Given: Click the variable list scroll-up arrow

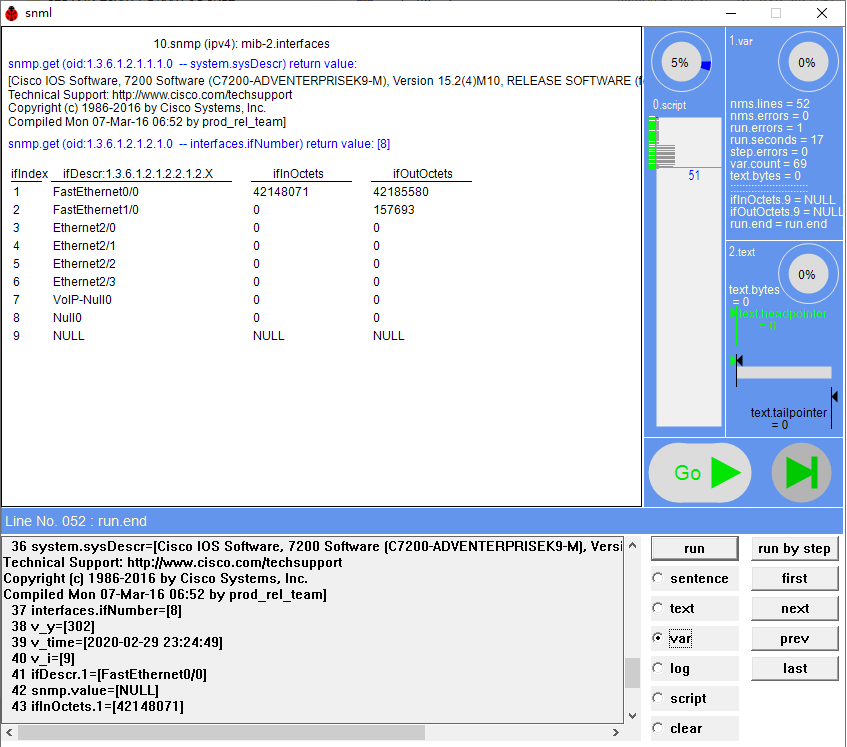Looking at the screenshot, I should coord(633,546).
